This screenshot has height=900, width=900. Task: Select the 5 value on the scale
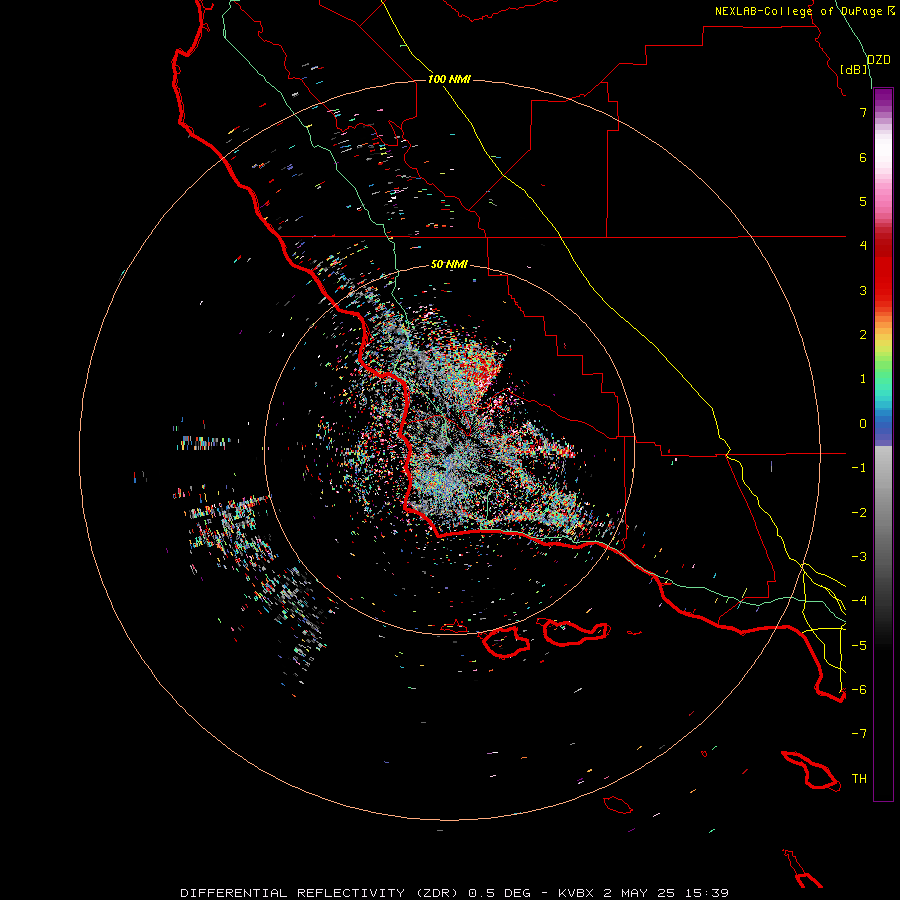coord(863,201)
